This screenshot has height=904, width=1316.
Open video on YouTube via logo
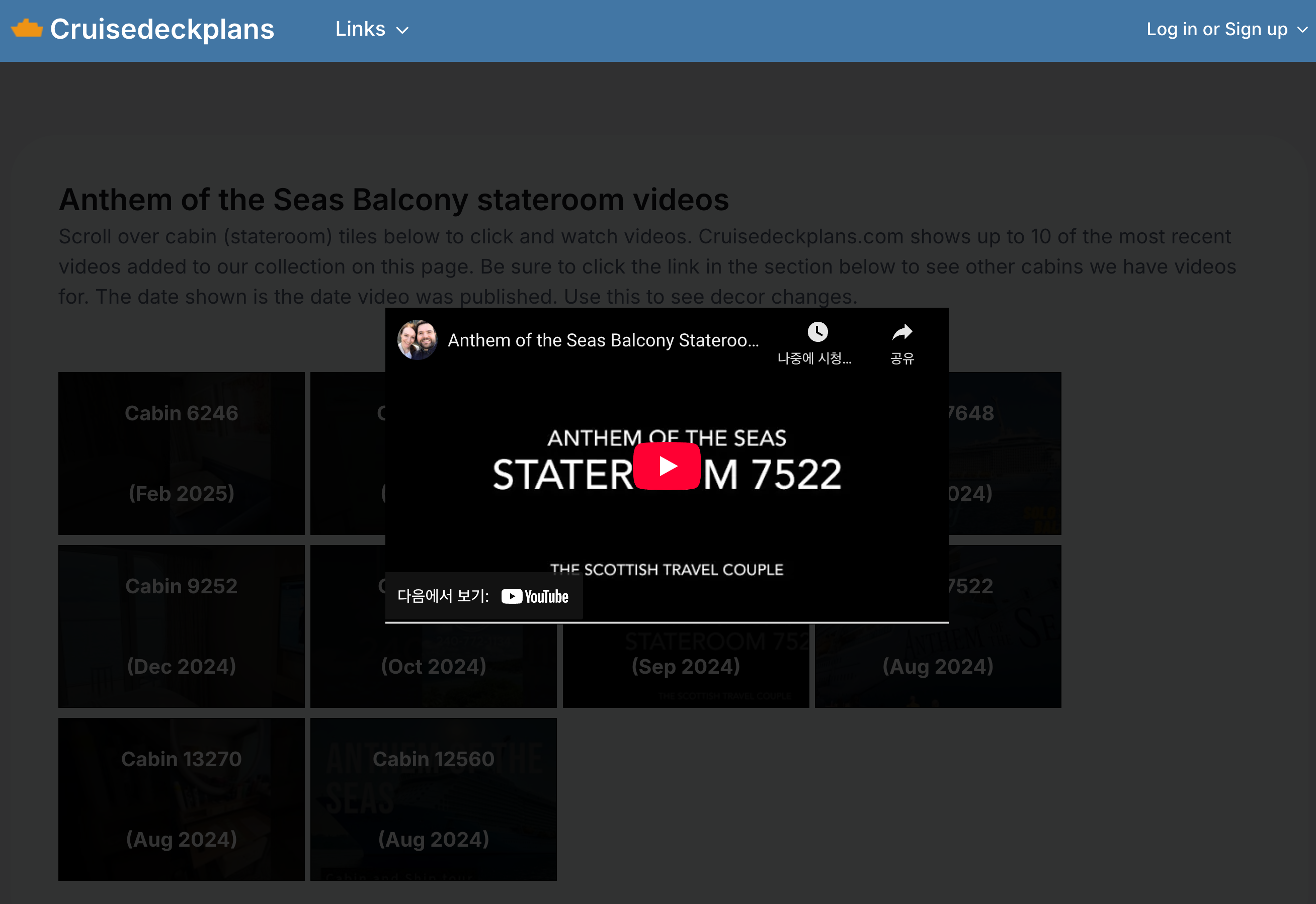click(534, 596)
